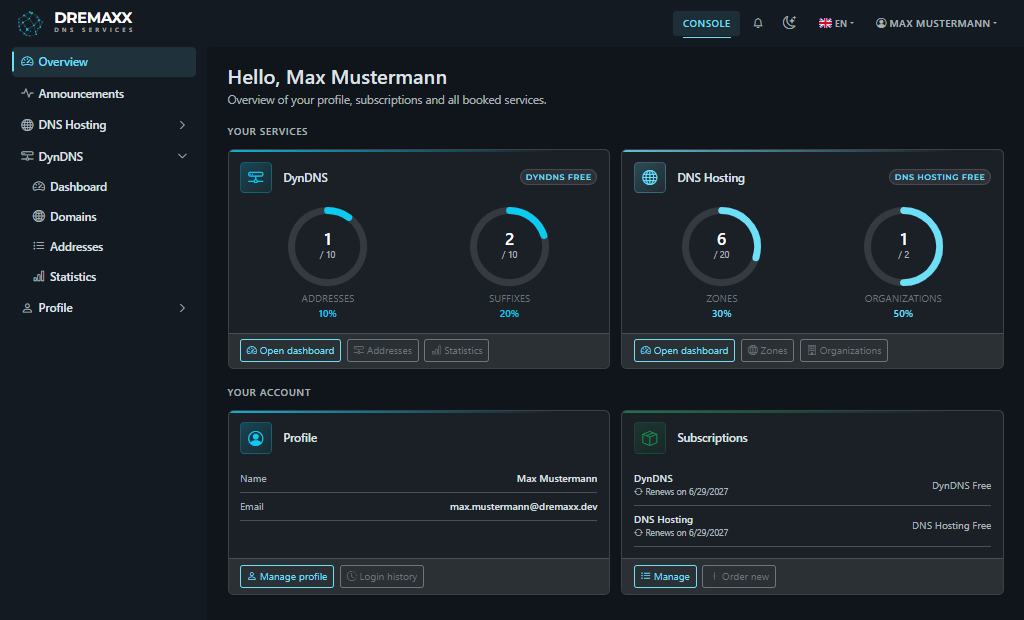Click DNS Hosting sidebar item

[104, 125]
